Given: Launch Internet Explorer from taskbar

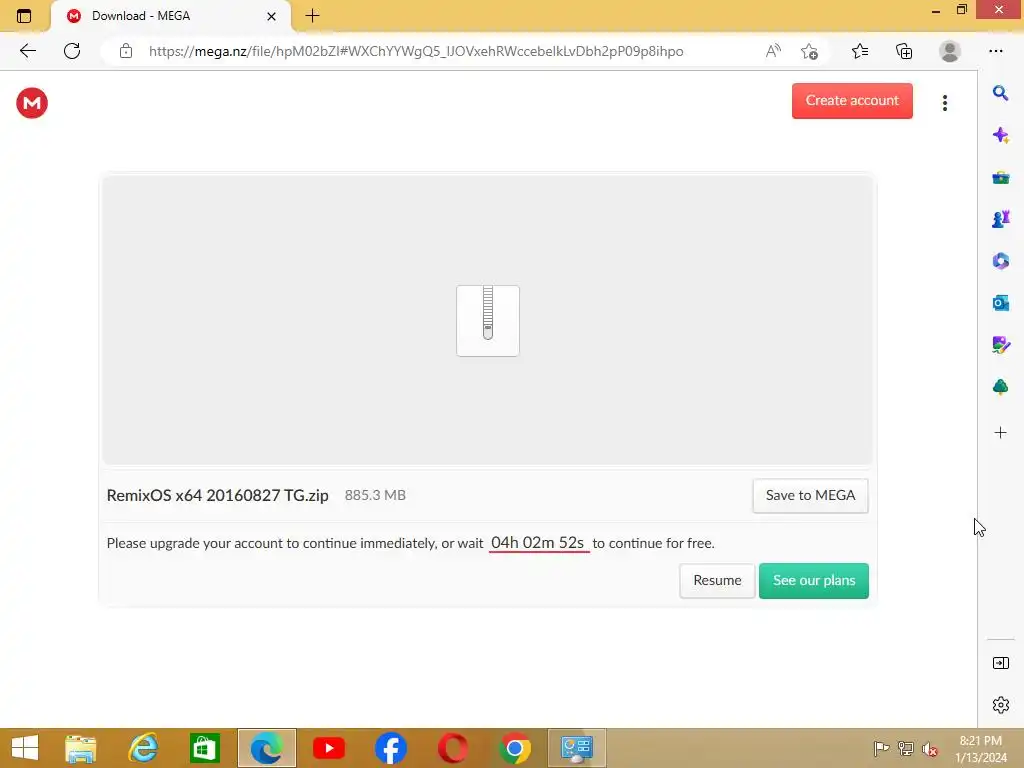Looking at the screenshot, I should [x=143, y=748].
